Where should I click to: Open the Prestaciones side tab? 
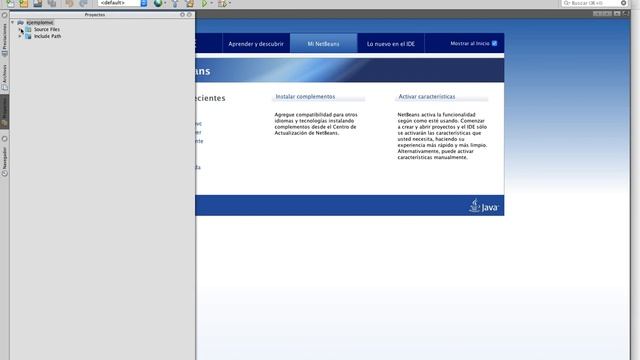(x=4, y=40)
